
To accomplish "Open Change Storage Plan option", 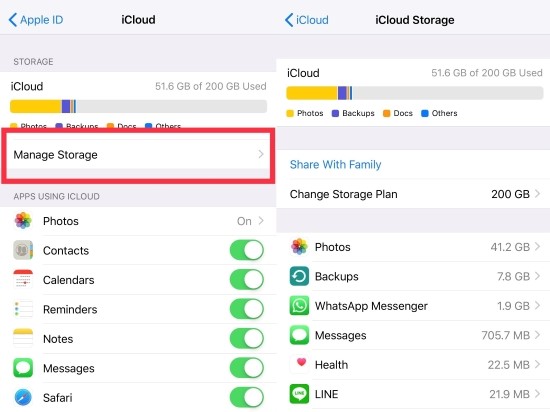I will point(413,194).
